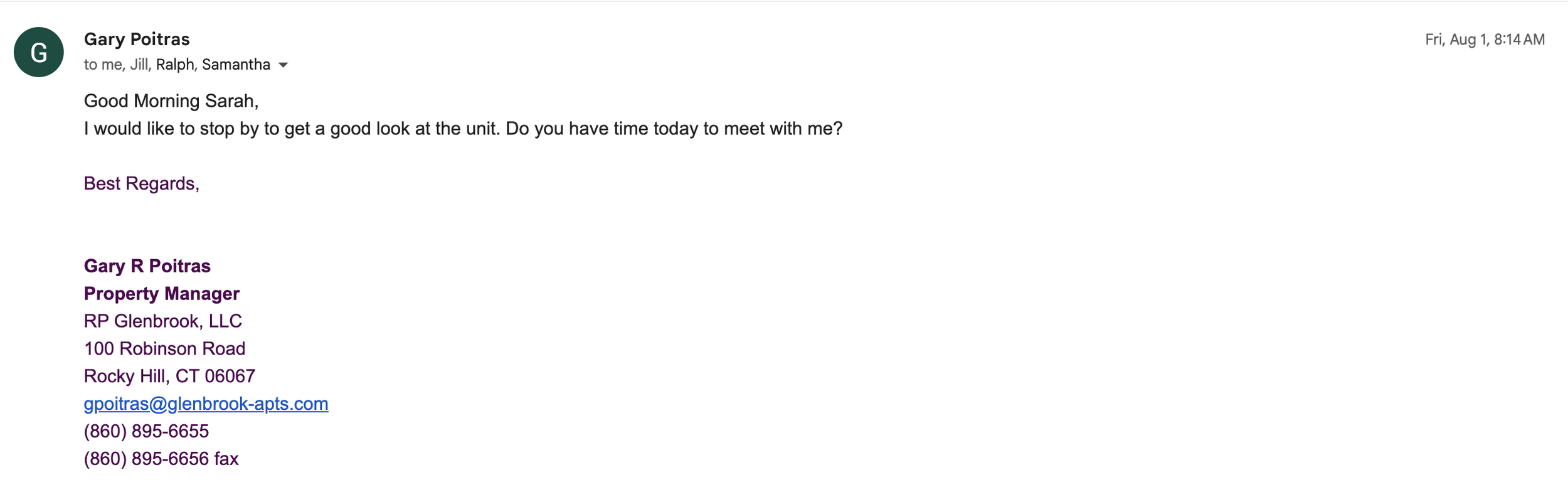1568x487 pixels.
Task: Click the green G sender avatar
Action: pyautogui.click(x=39, y=52)
